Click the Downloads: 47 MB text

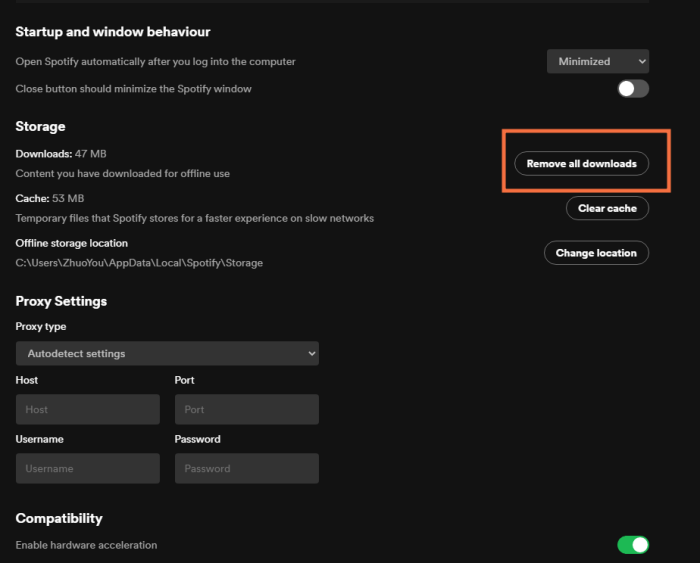61,154
